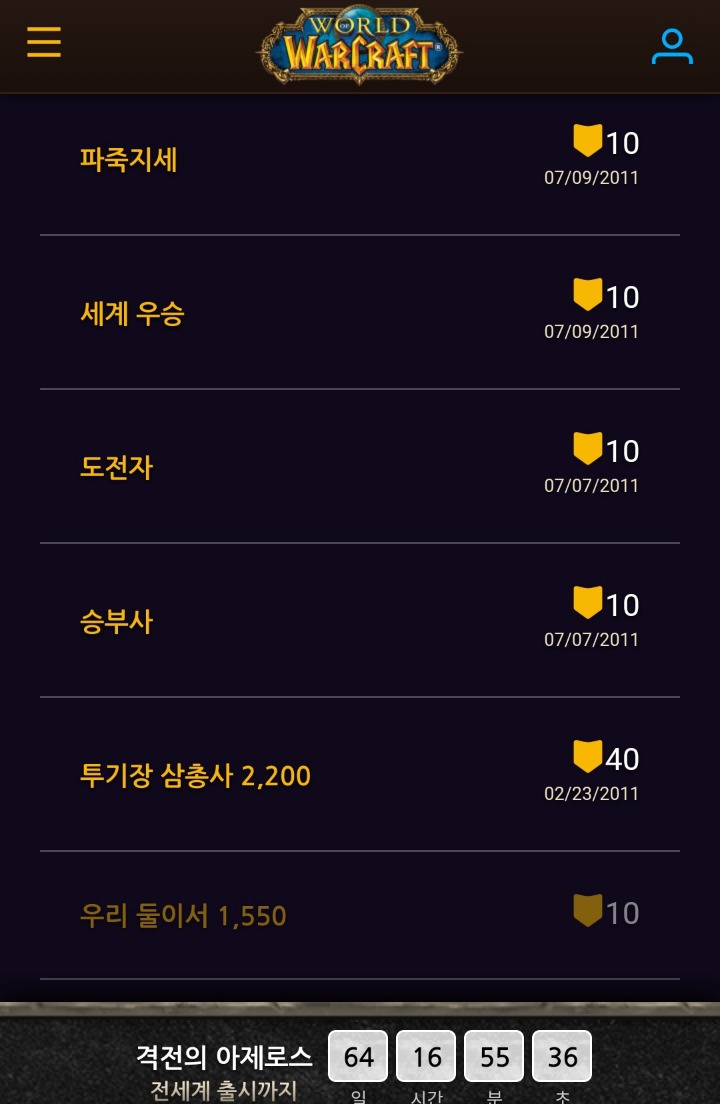This screenshot has height=1104, width=720.
Task: Tap the shield icon beside 세계 우승
Action: point(587,295)
